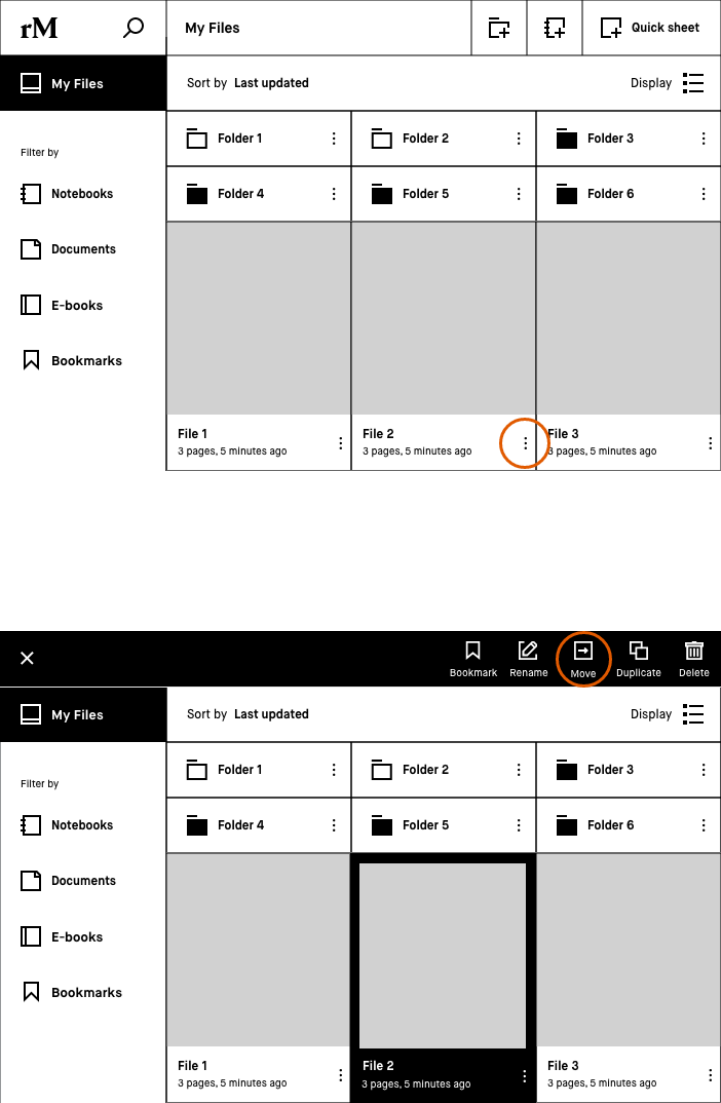Filter by E-books in the lower sidebar

tap(62, 936)
